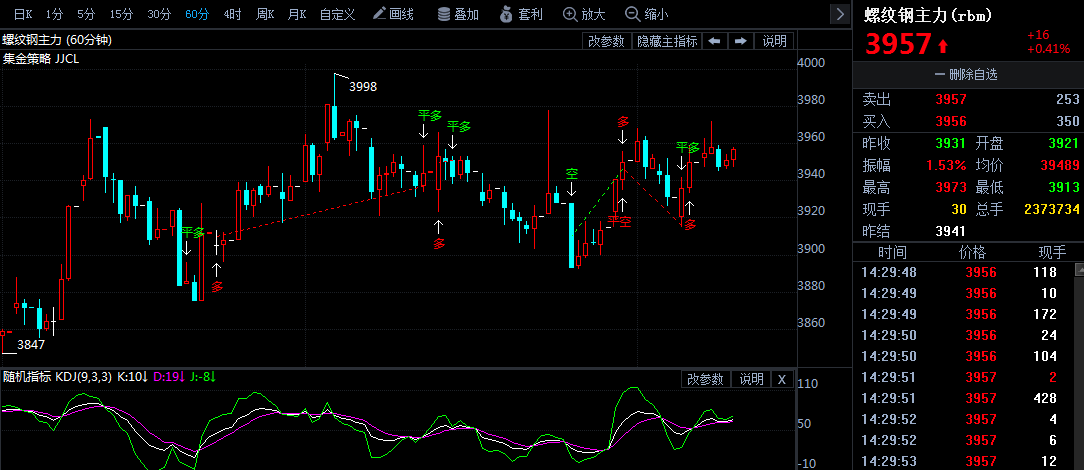Open the 套利 arbitrage tool
Viewport: 1084px width, 470px height.
pos(521,14)
